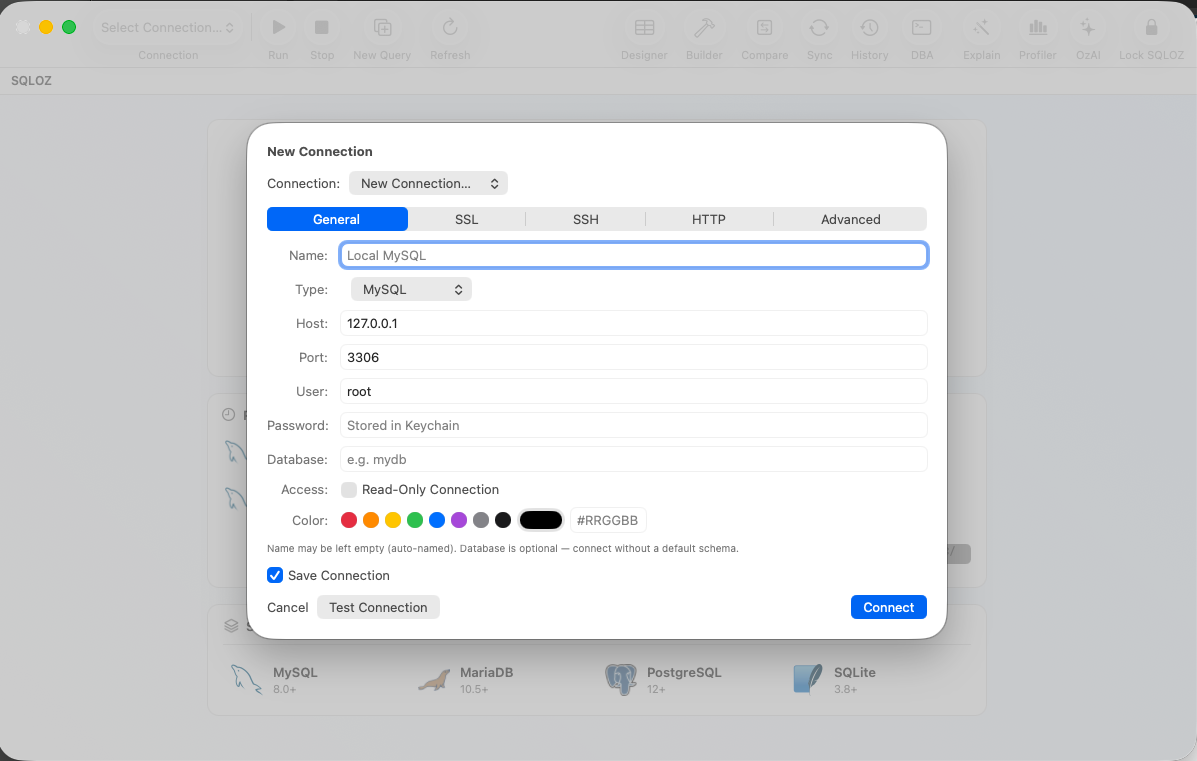Click the Test Connection button

click(378, 607)
